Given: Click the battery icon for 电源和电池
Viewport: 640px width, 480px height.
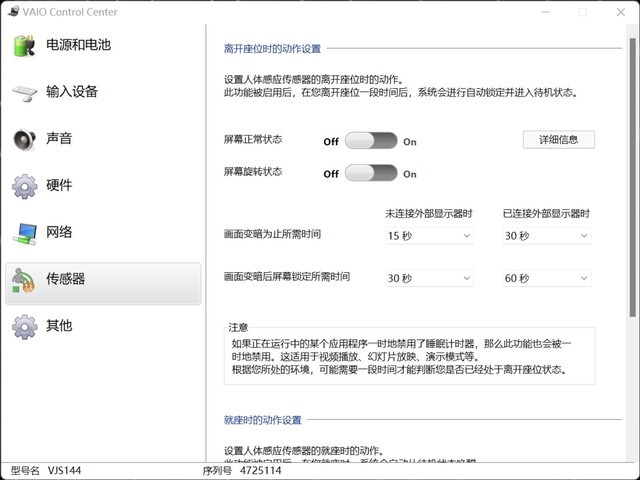Looking at the screenshot, I should click(x=24, y=45).
